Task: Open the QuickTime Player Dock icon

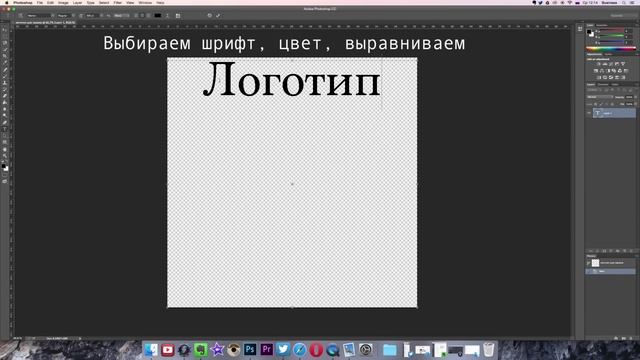Action: click(x=333, y=349)
